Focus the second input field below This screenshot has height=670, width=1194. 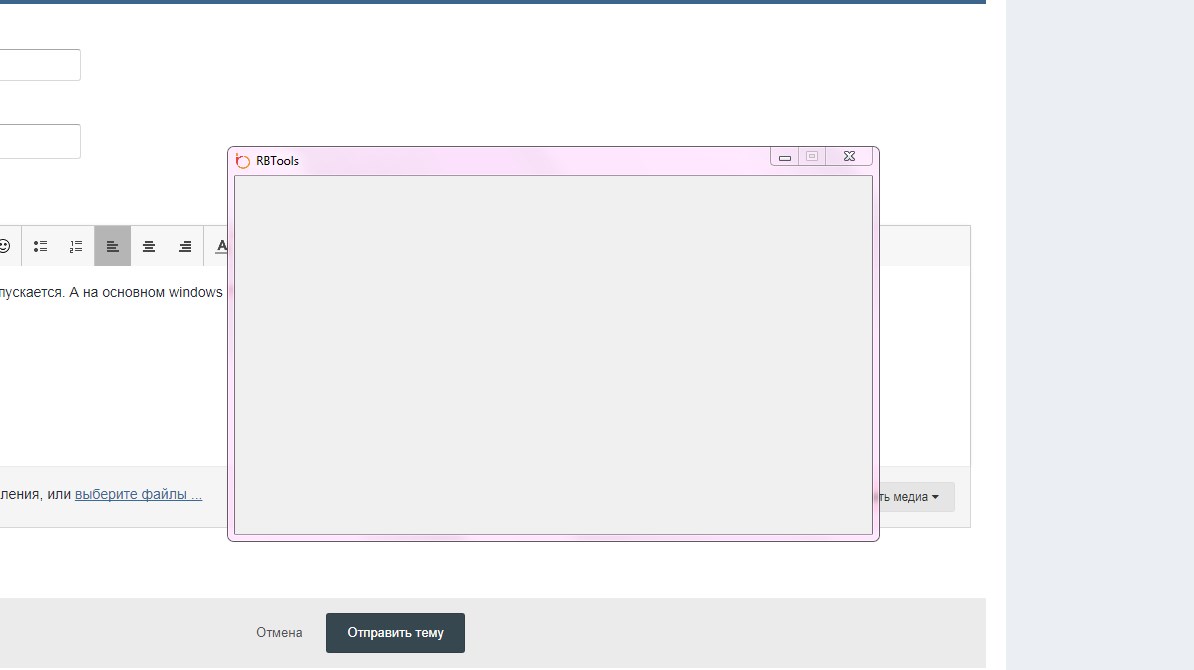pos(40,141)
